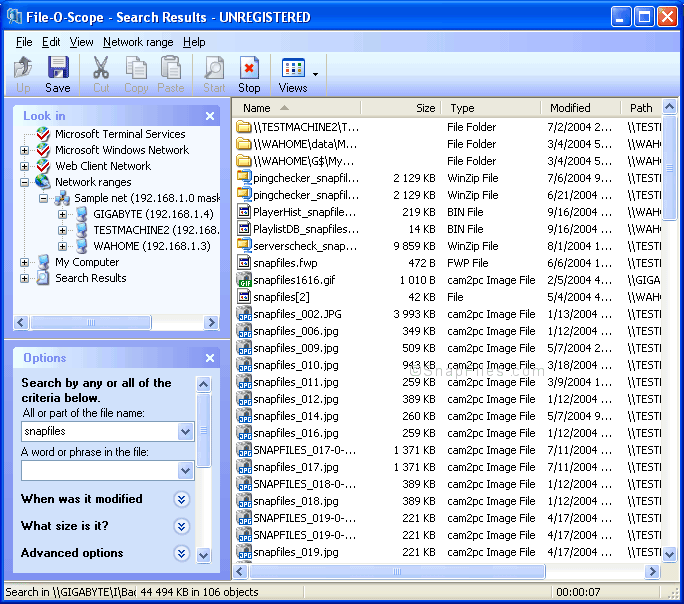Click the snapfiles.fwp file icon
Screen dimensions: 684x604
[x=244, y=263]
